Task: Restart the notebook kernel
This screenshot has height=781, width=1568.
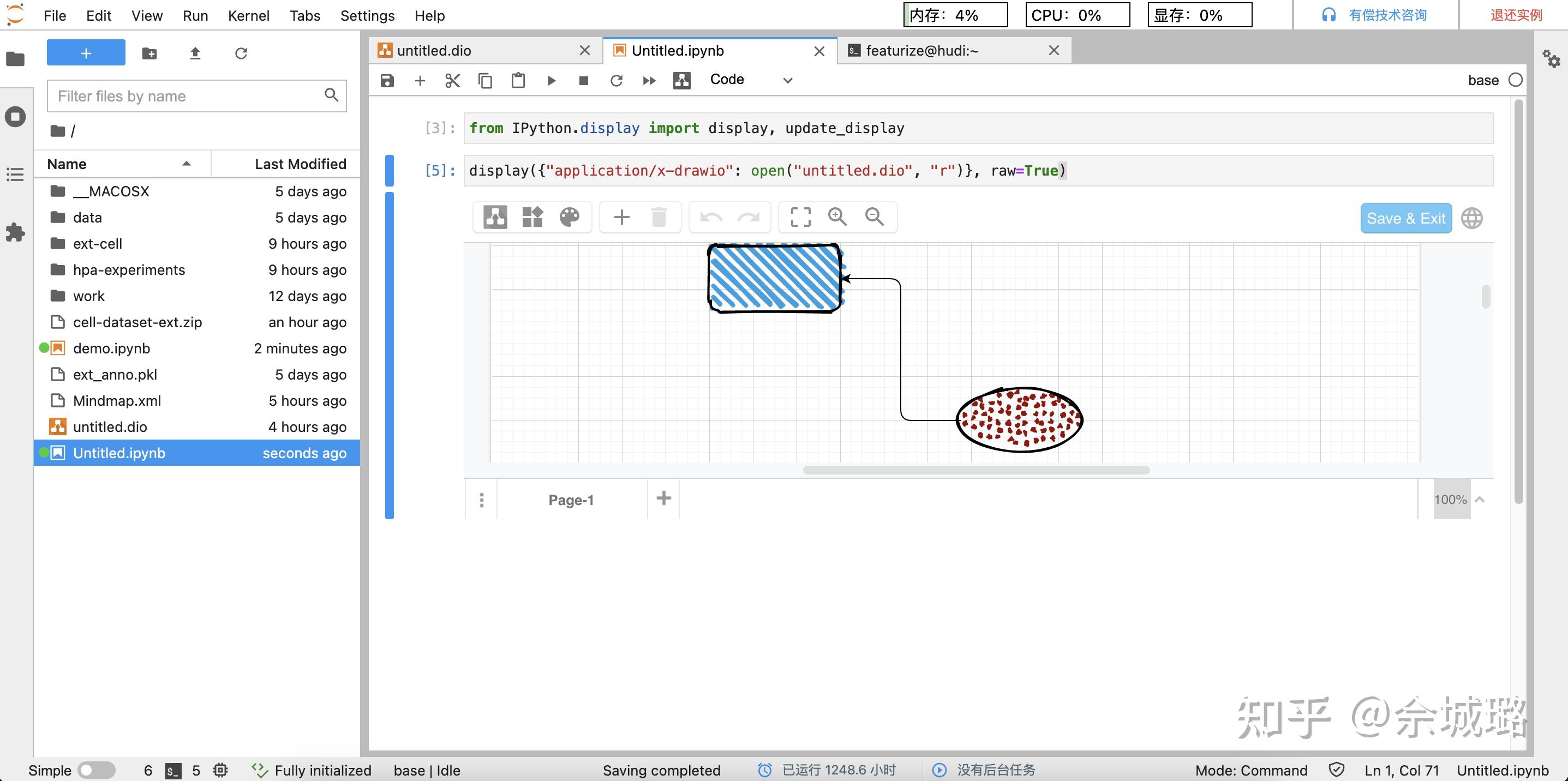Action: 616,80
